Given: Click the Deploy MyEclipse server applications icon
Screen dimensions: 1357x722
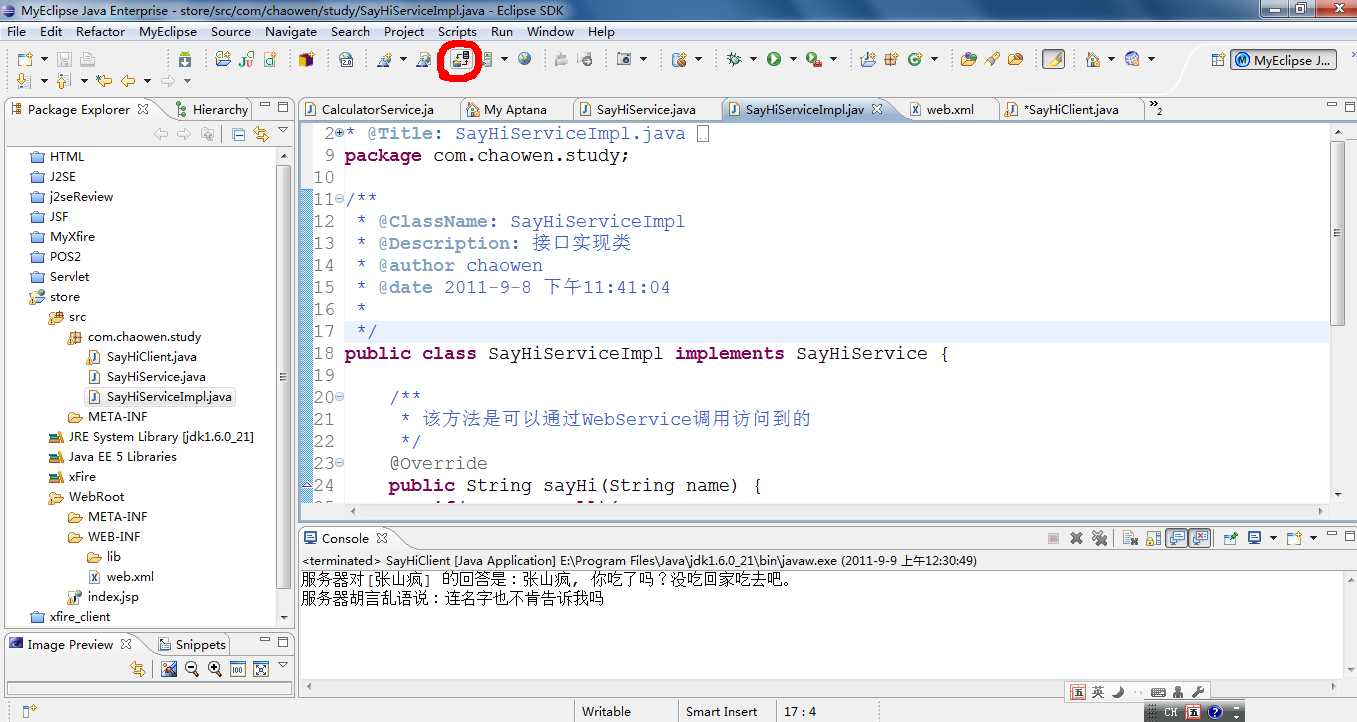Looking at the screenshot, I should (x=461, y=60).
